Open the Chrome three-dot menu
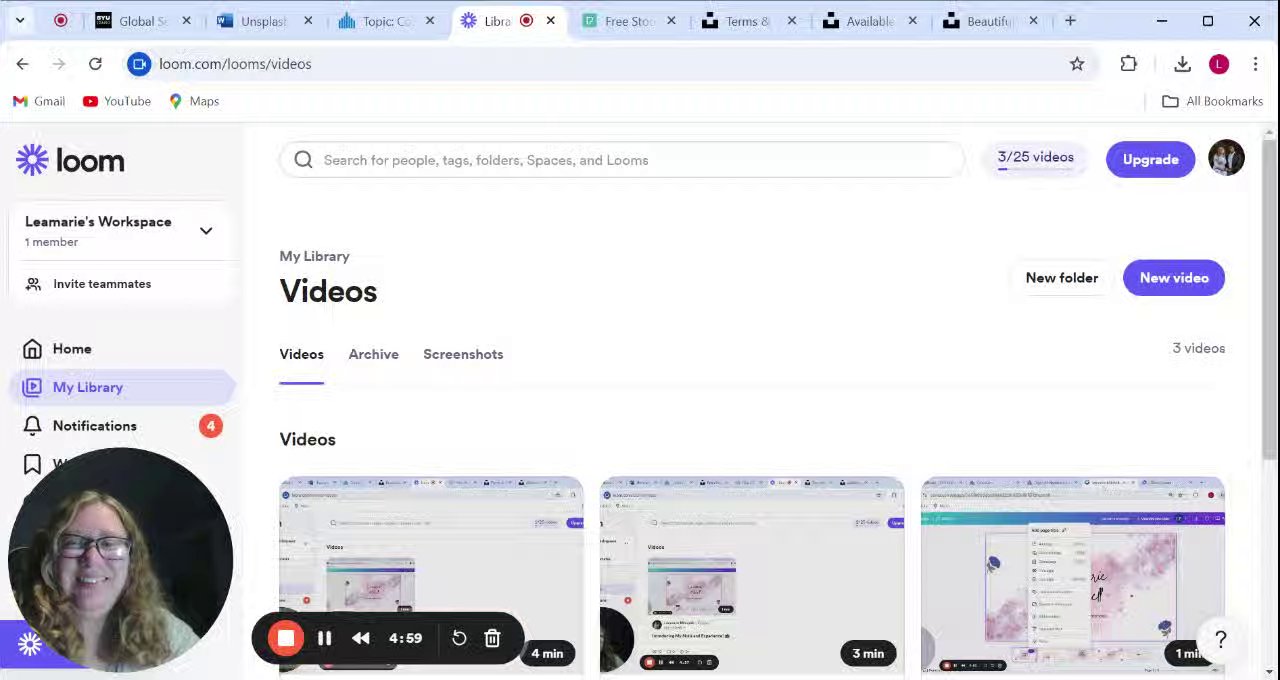The width and height of the screenshot is (1280, 680). 1255,64
